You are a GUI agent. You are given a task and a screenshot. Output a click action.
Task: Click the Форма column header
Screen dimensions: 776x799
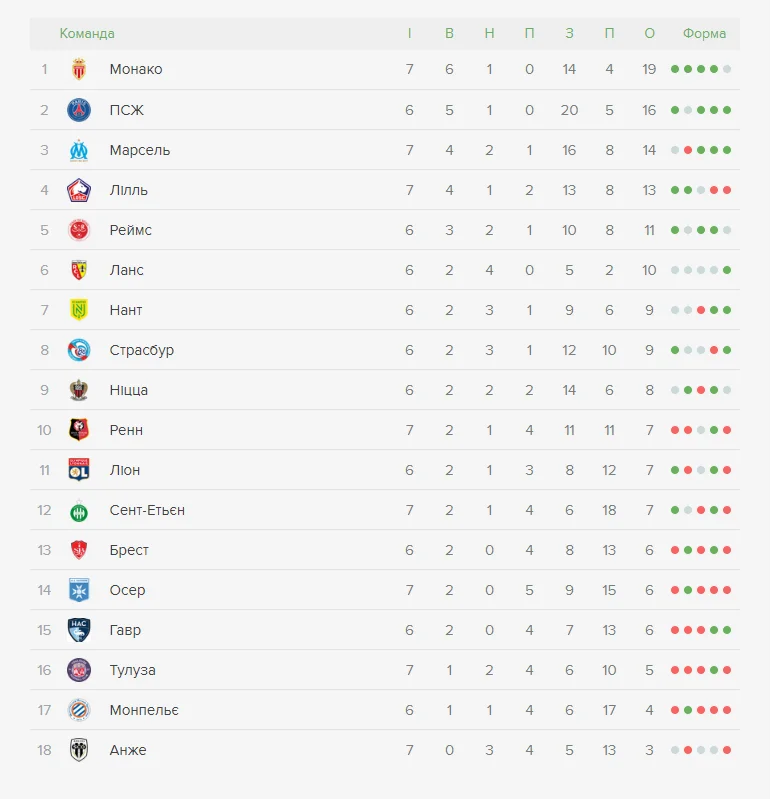pyautogui.click(x=704, y=33)
